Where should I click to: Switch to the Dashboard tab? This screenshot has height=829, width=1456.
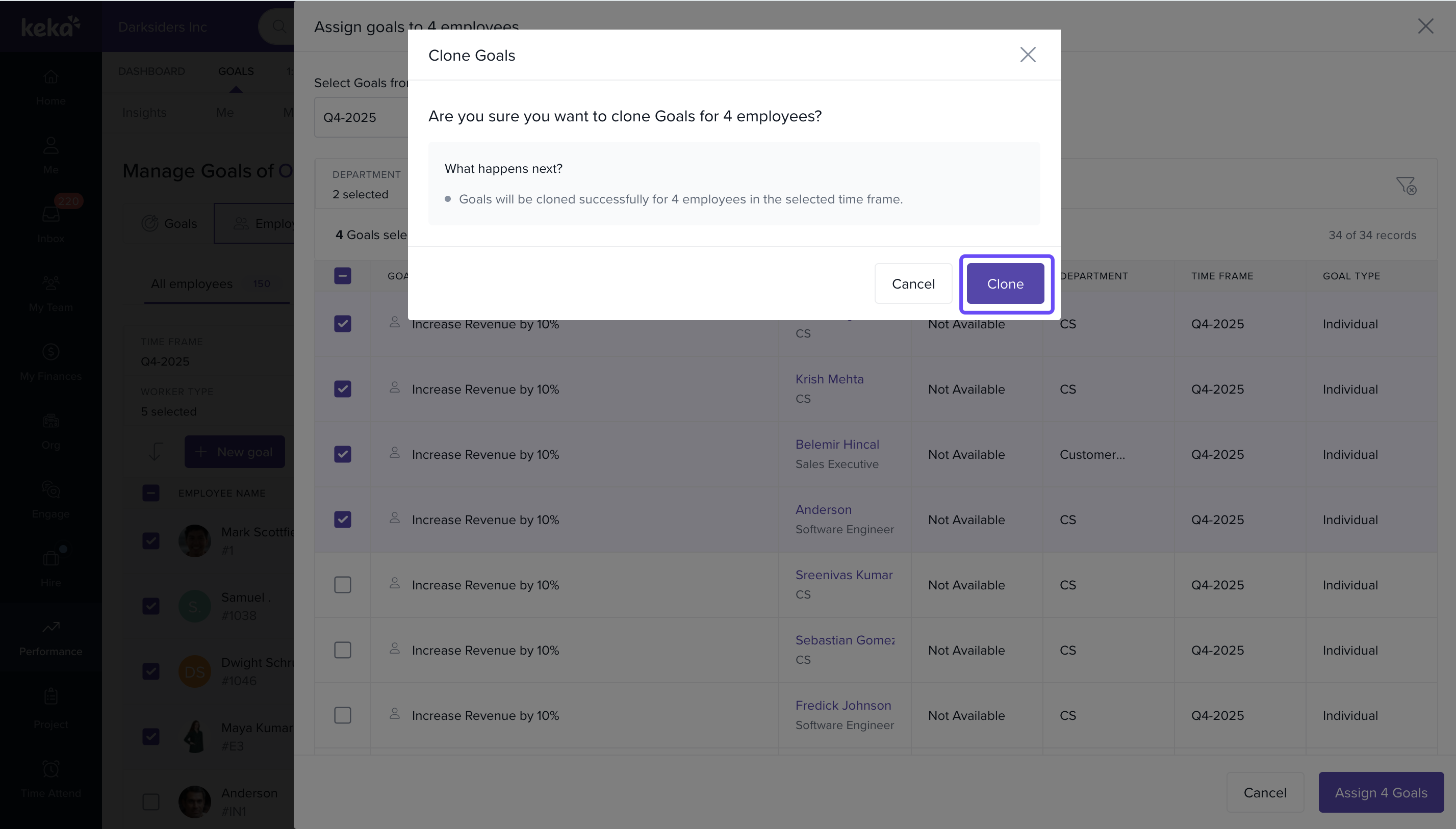[151, 71]
